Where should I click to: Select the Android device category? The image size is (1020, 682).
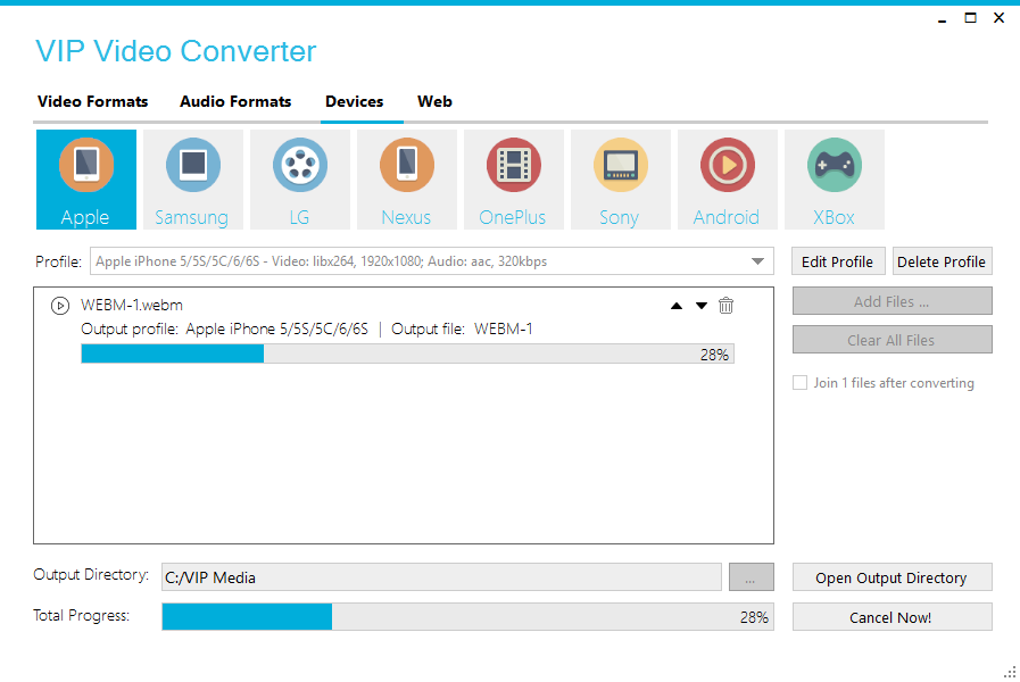727,180
